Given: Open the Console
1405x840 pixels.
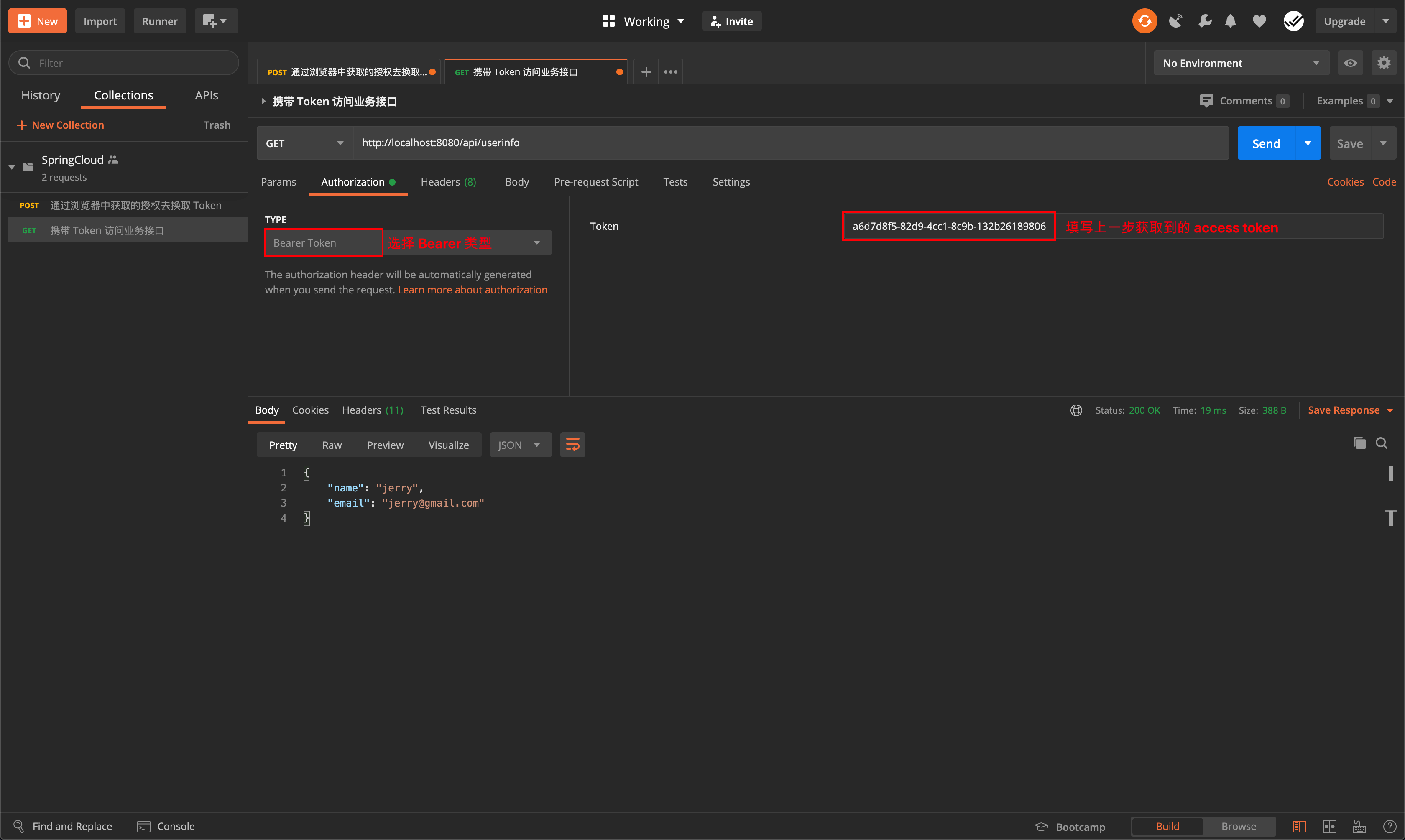Looking at the screenshot, I should pos(166,826).
